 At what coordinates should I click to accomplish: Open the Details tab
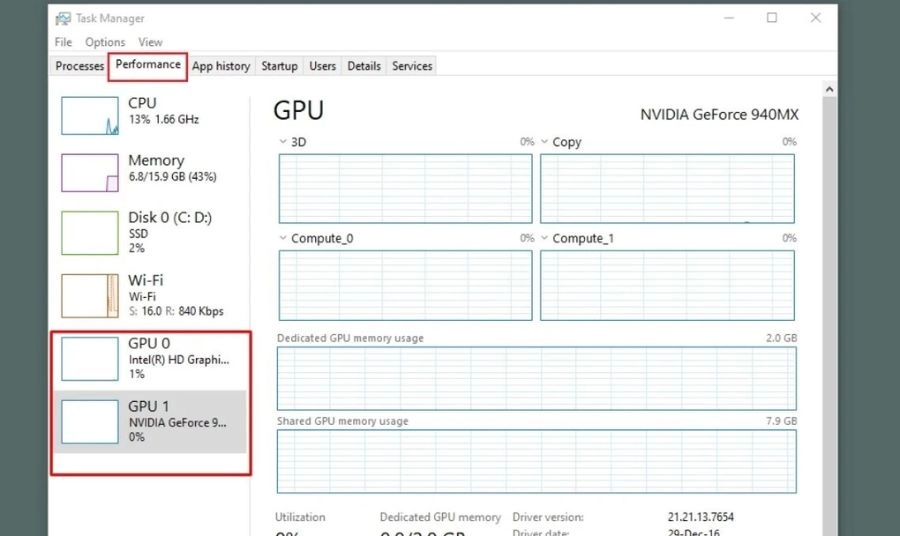[364, 66]
